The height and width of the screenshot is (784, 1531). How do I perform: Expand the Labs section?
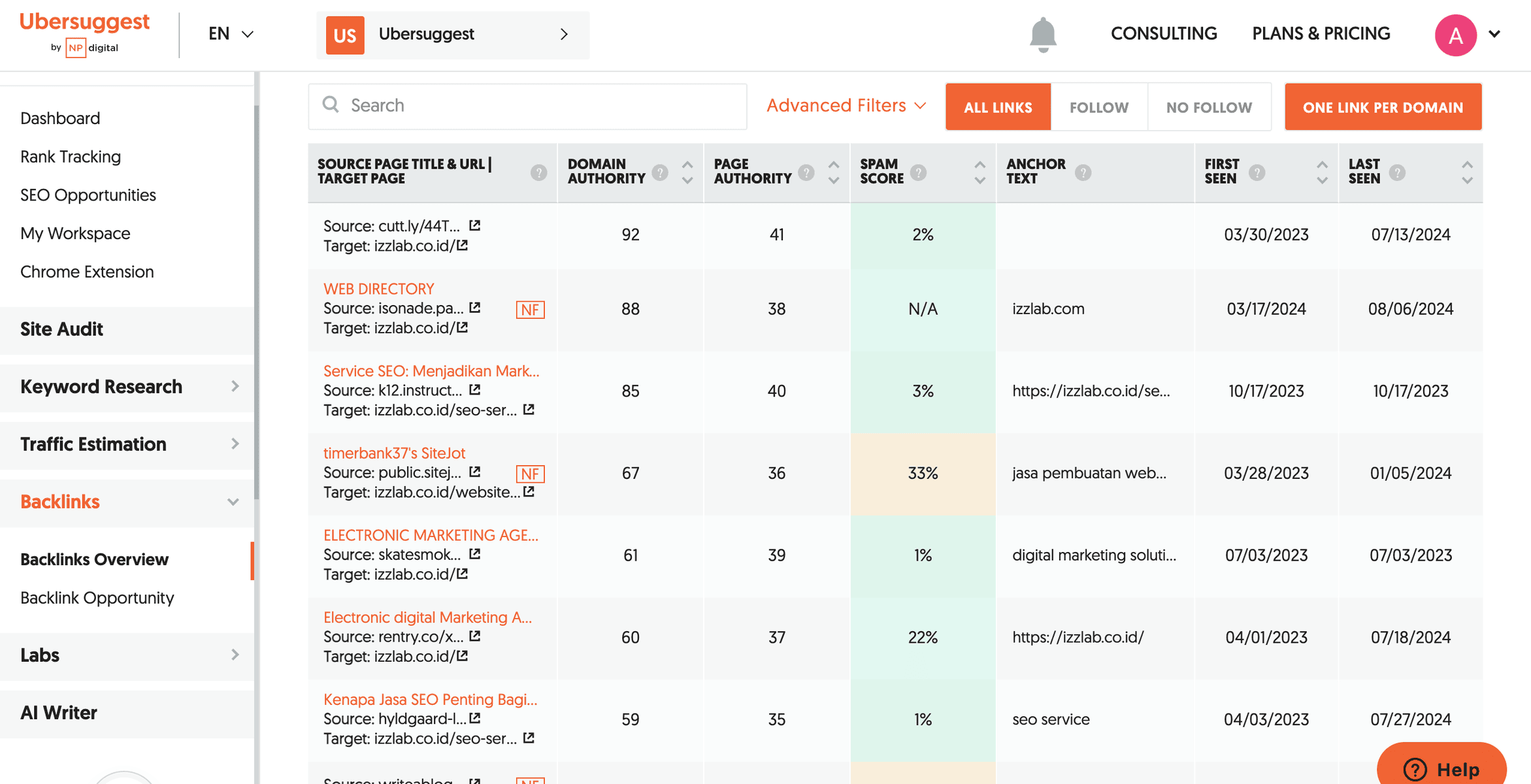click(127, 655)
